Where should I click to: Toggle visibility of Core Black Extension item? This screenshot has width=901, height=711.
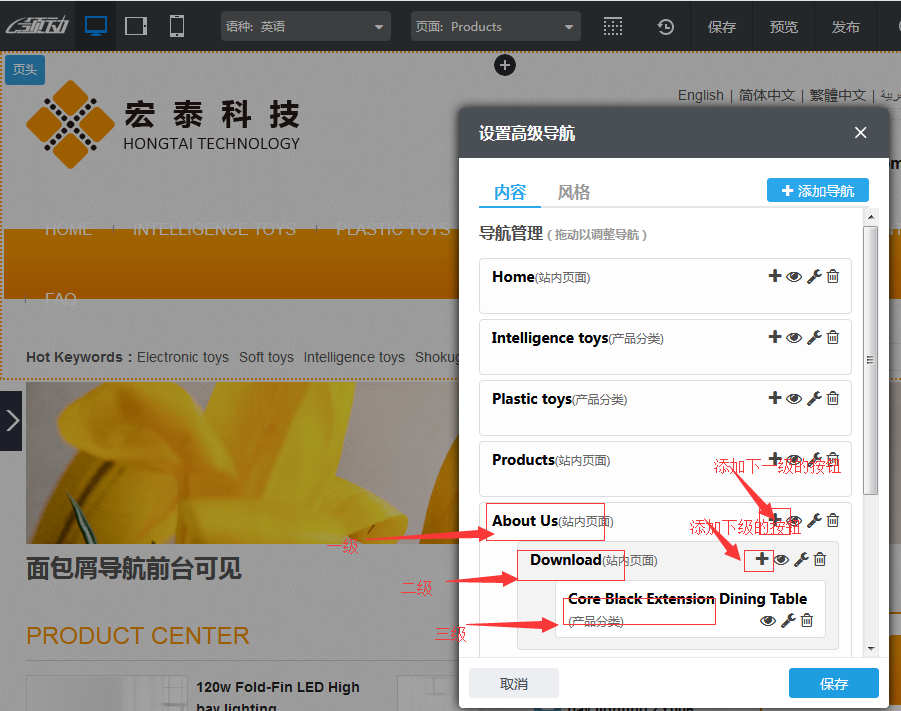(x=768, y=621)
